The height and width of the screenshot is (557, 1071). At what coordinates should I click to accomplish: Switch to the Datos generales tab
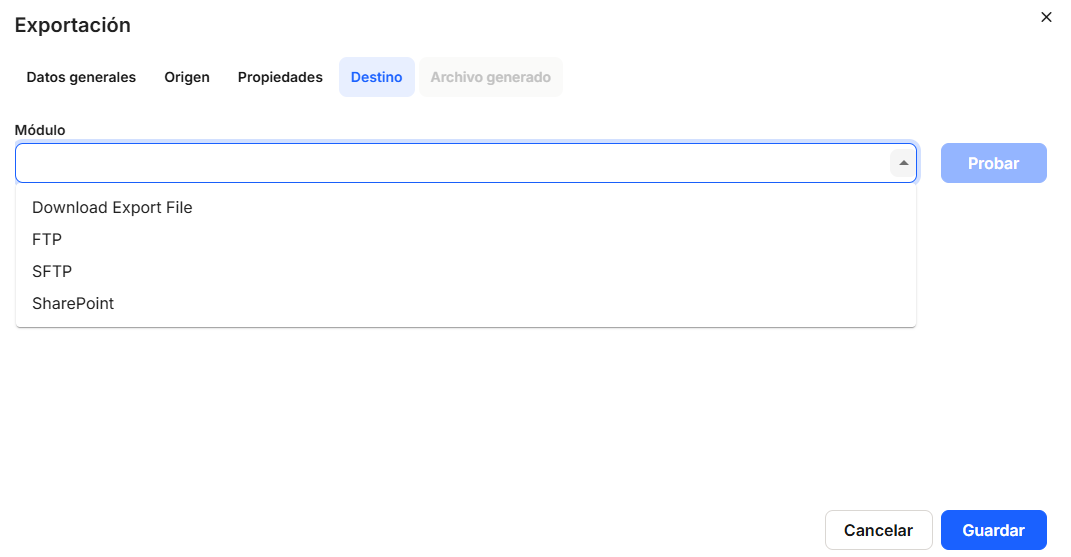coord(81,77)
